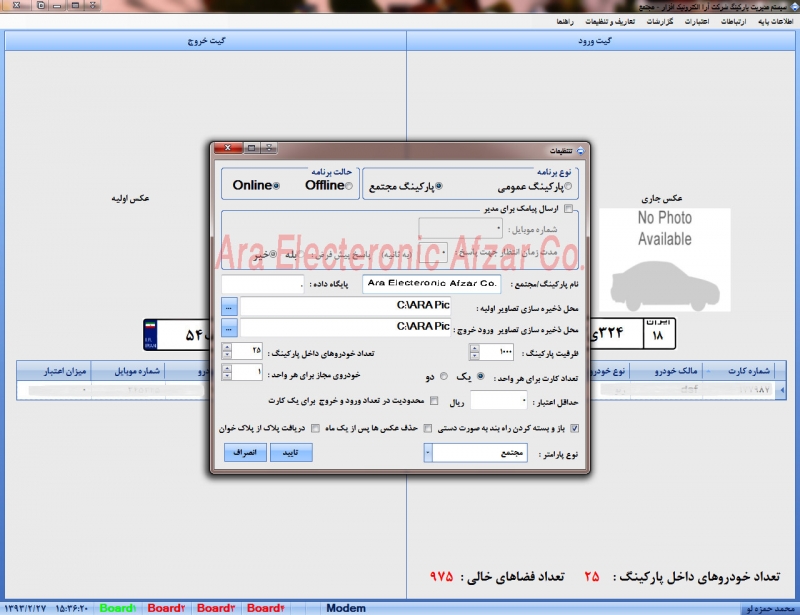Click the تعداد خودروهای داخل پارکینگ stepper
The image size is (800, 615).
click(227, 351)
